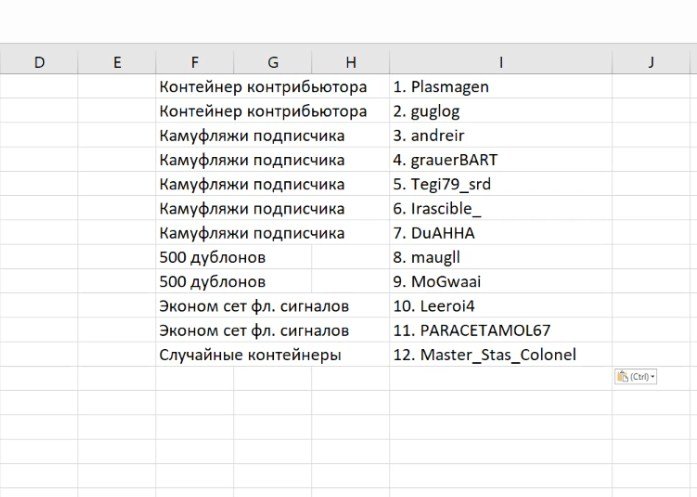The width and height of the screenshot is (697, 497).
Task: Select column G header
Action: point(272,62)
